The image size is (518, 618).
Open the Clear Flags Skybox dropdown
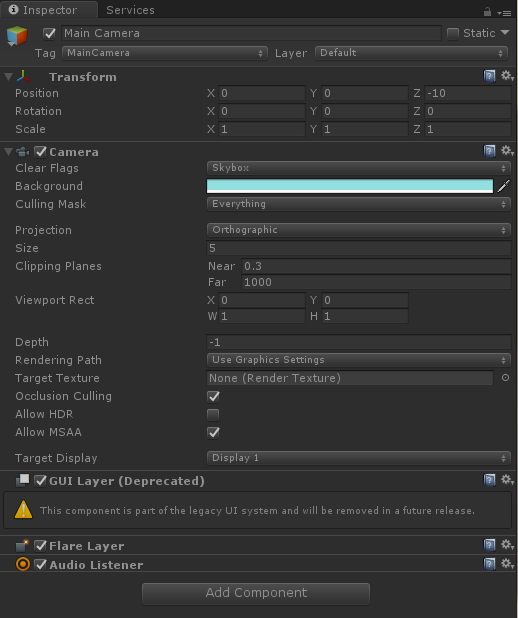[359, 168]
